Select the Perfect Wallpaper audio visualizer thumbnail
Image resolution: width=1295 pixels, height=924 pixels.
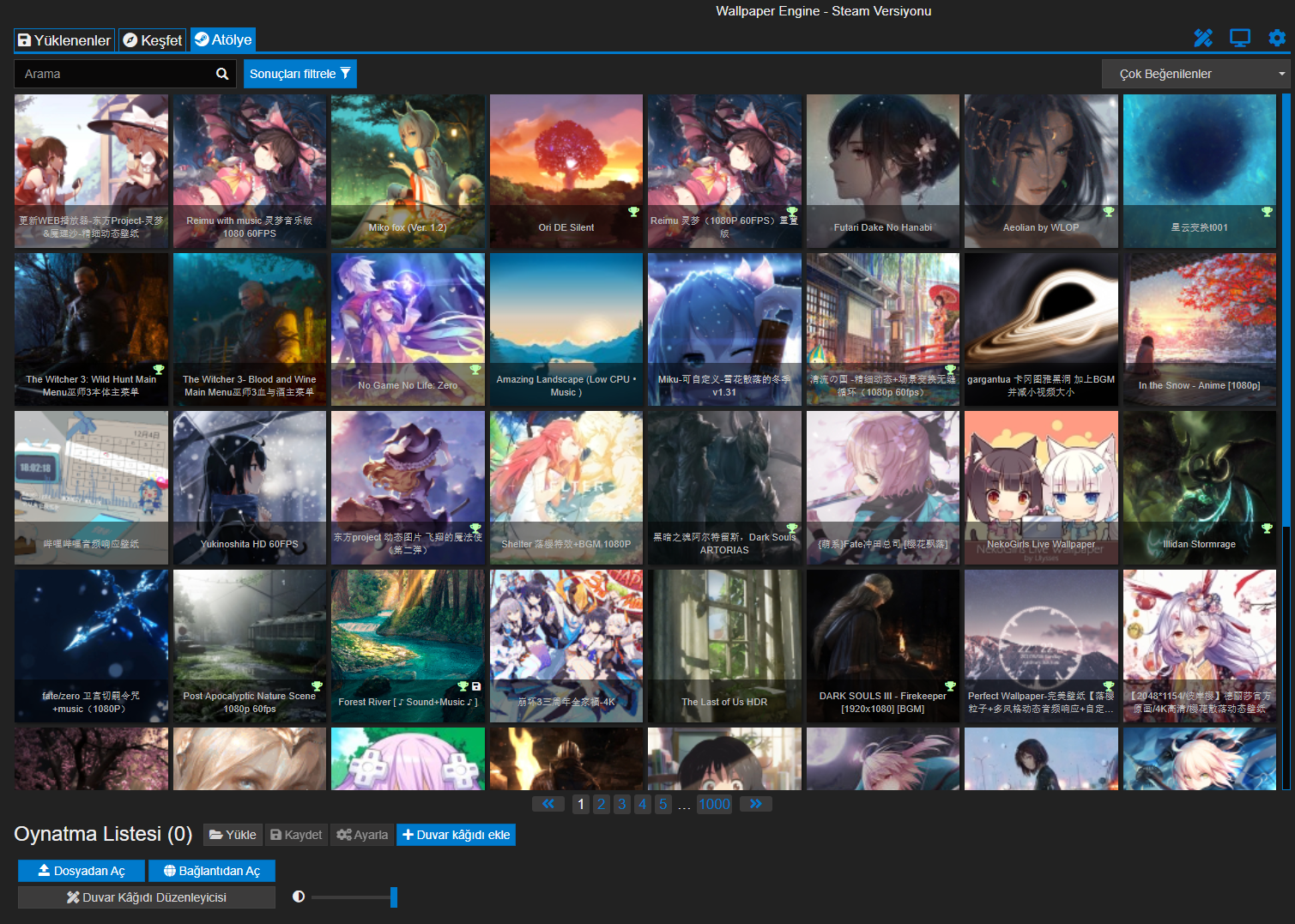[1041, 646]
